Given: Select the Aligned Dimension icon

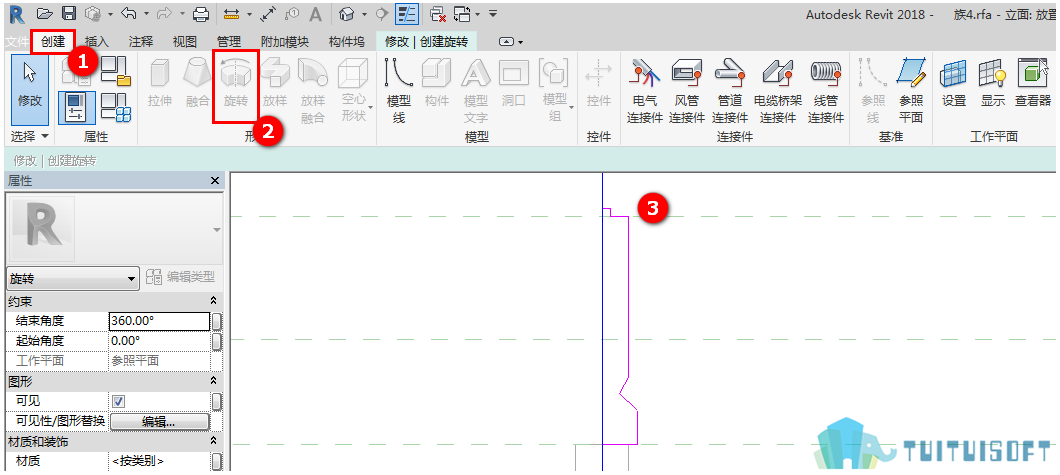Looking at the screenshot, I should click(x=268, y=13).
